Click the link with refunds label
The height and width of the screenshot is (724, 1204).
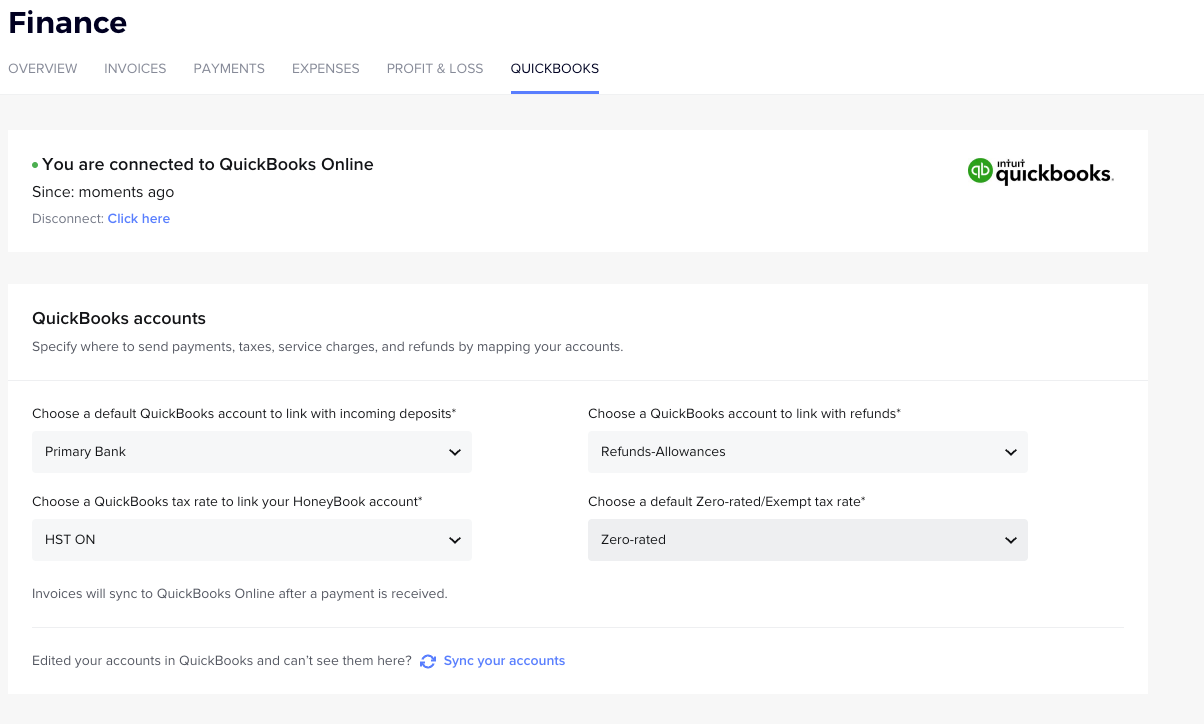(745, 413)
